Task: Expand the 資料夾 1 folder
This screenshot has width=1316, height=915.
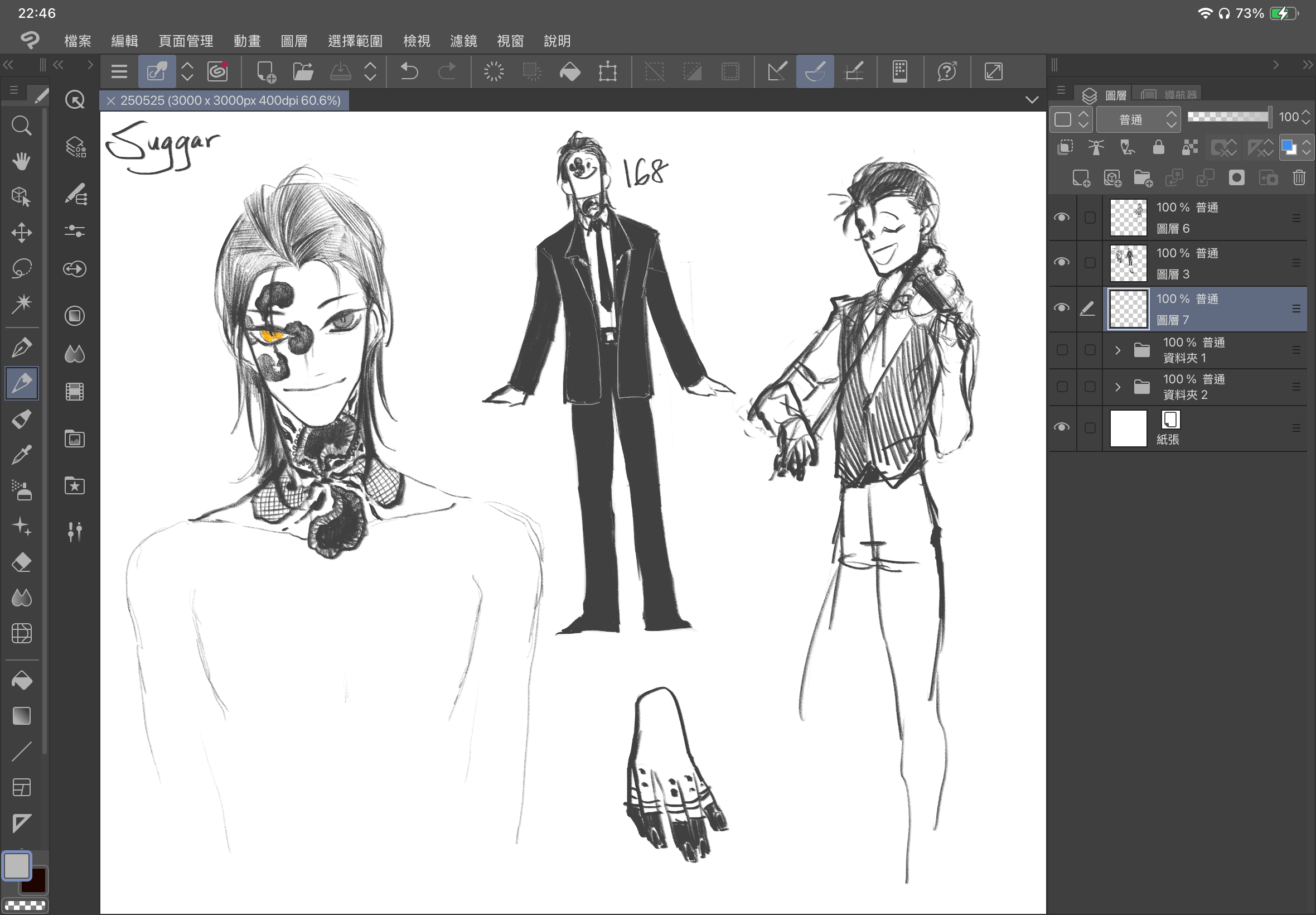Action: [x=1117, y=350]
